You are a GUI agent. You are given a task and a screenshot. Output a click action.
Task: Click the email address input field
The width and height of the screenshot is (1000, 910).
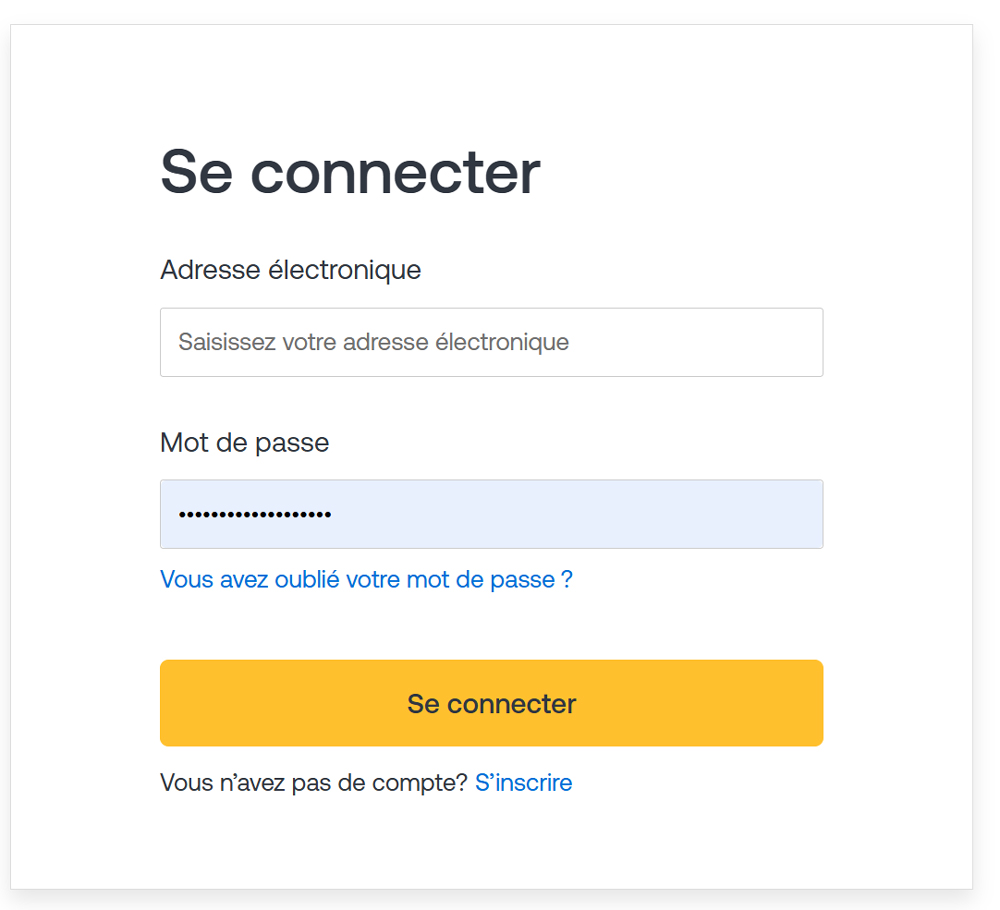[491, 342]
